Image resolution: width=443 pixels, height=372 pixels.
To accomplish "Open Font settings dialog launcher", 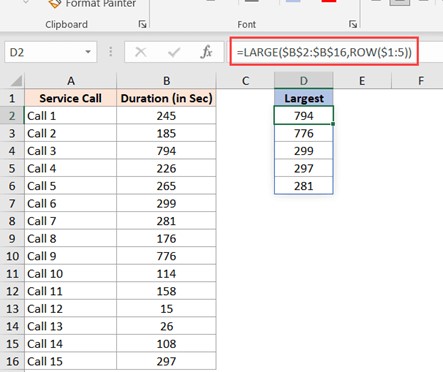I will pyautogui.click(x=353, y=24).
